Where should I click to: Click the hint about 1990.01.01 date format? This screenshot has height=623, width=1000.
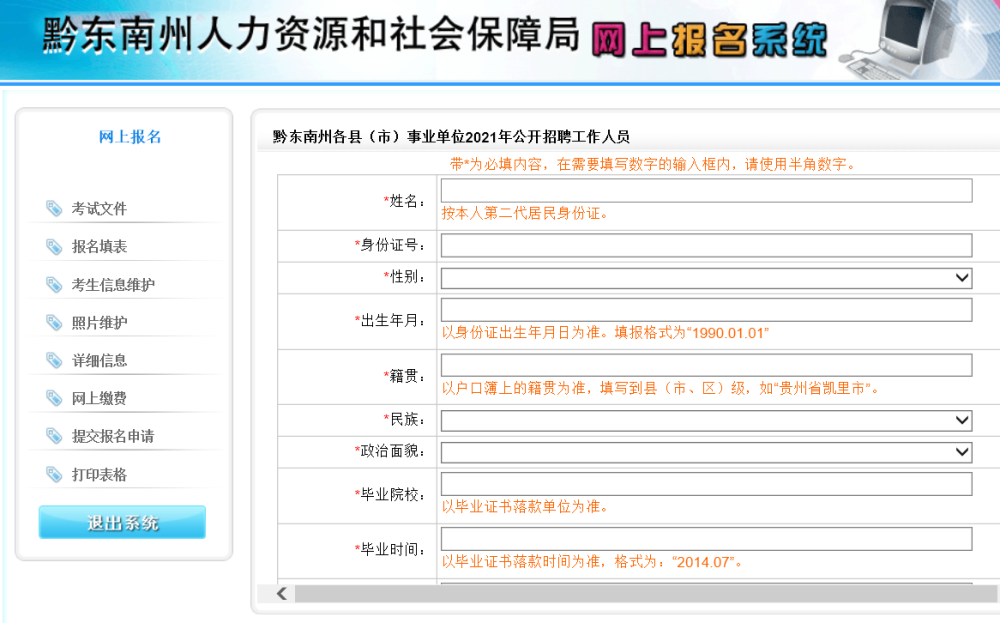[x=605, y=333]
